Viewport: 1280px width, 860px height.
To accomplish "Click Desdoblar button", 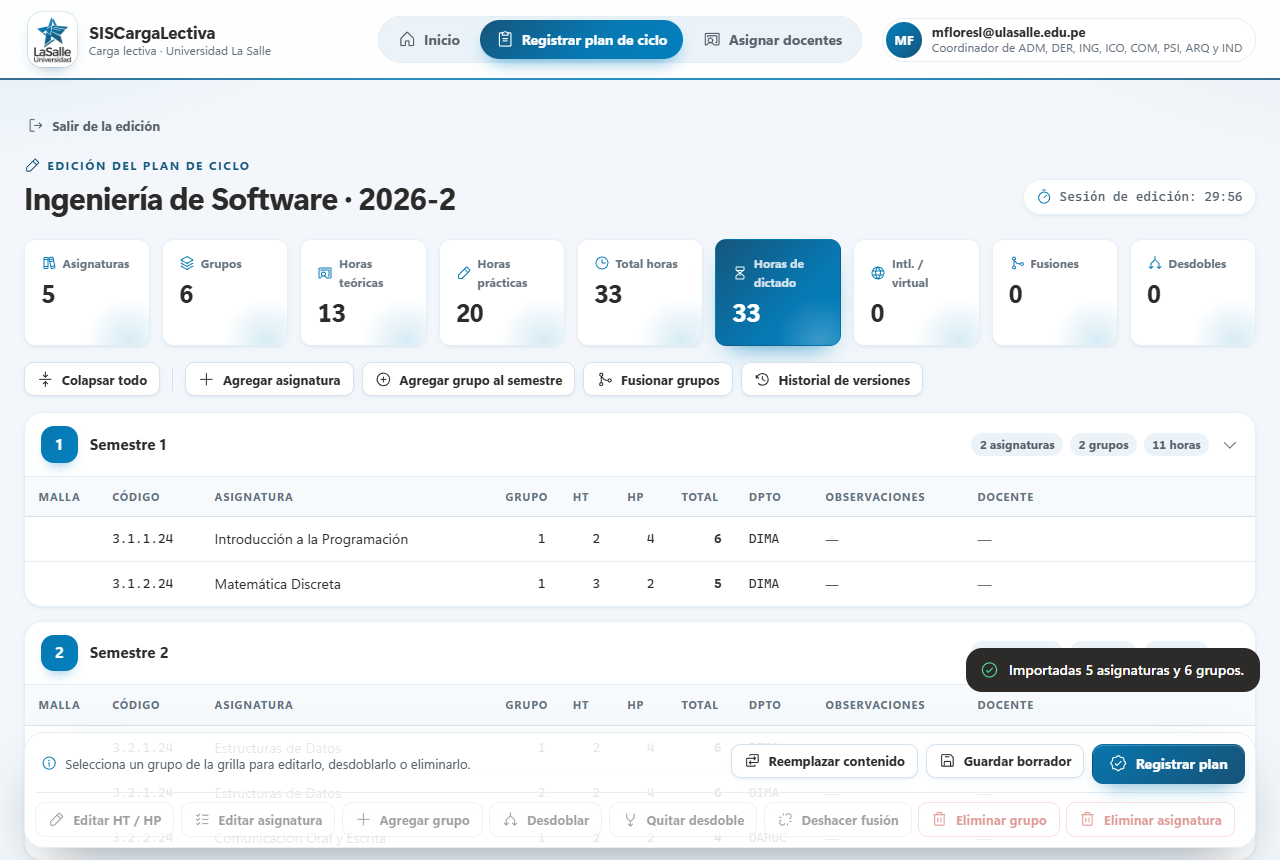I will [546, 820].
